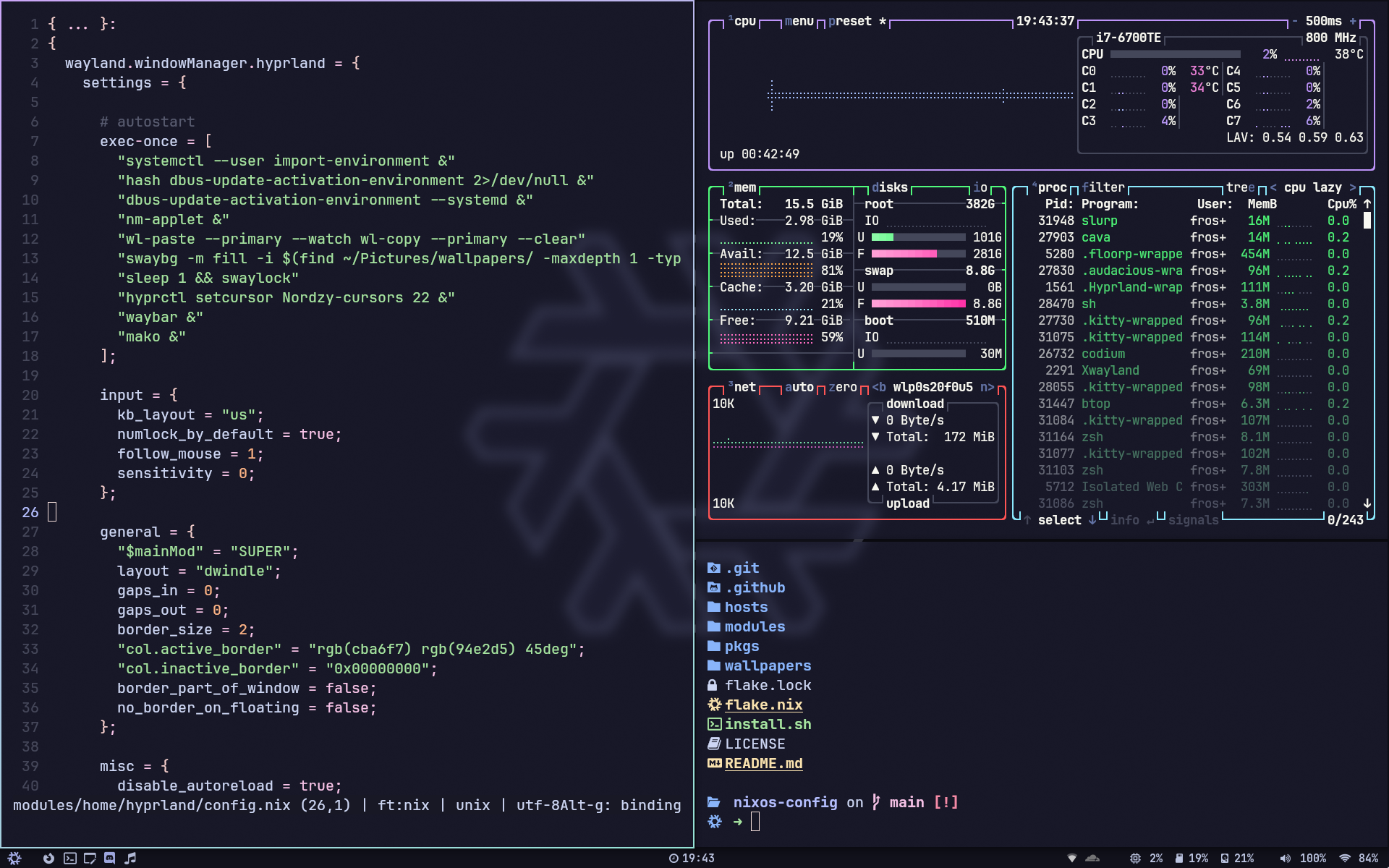
Task: Select the btop process filter field
Action: click(1103, 187)
